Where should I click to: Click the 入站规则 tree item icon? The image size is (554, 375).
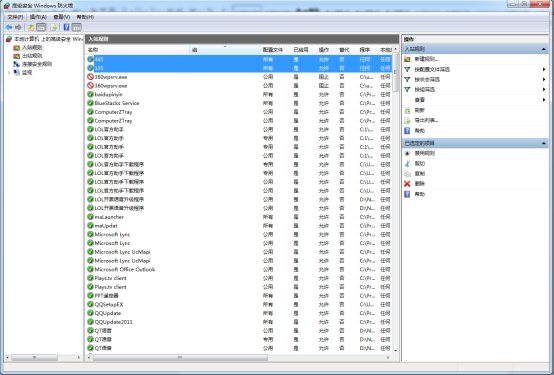point(17,47)
